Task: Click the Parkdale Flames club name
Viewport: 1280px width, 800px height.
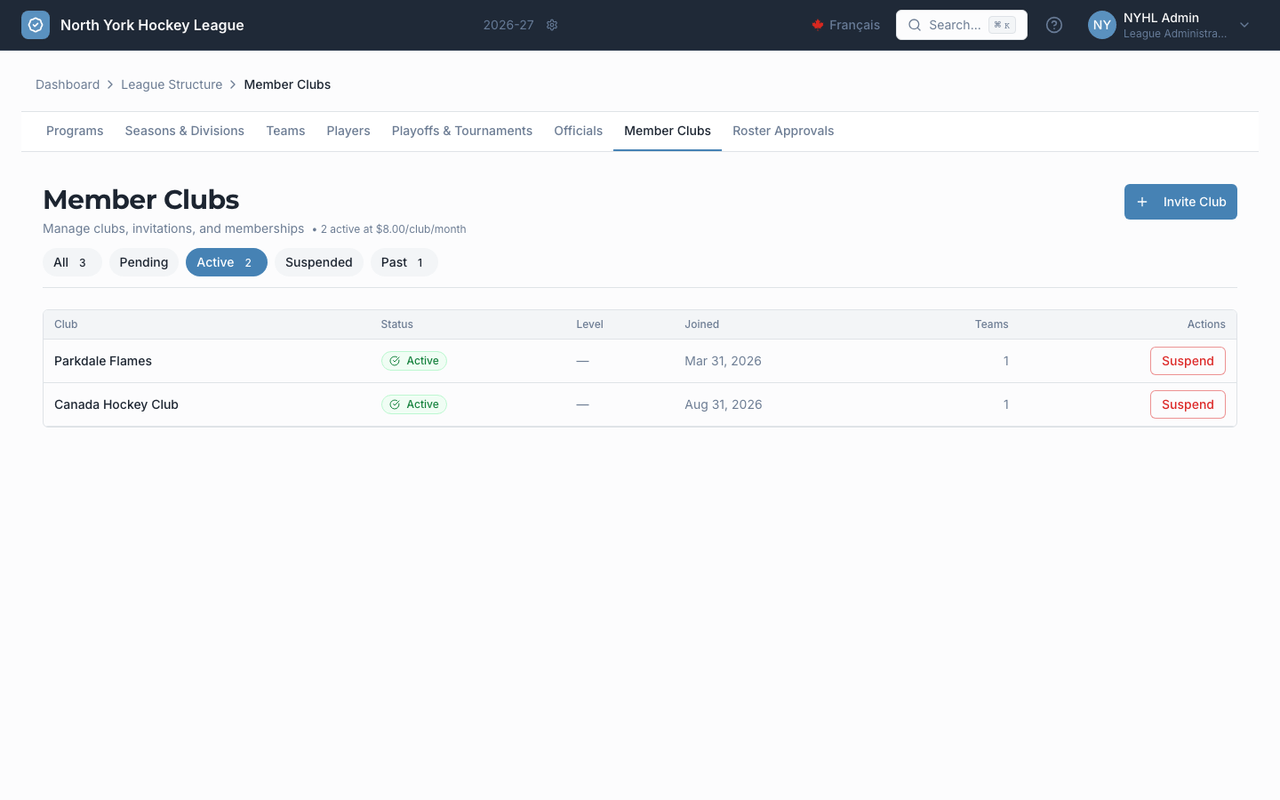Action: 103,361
